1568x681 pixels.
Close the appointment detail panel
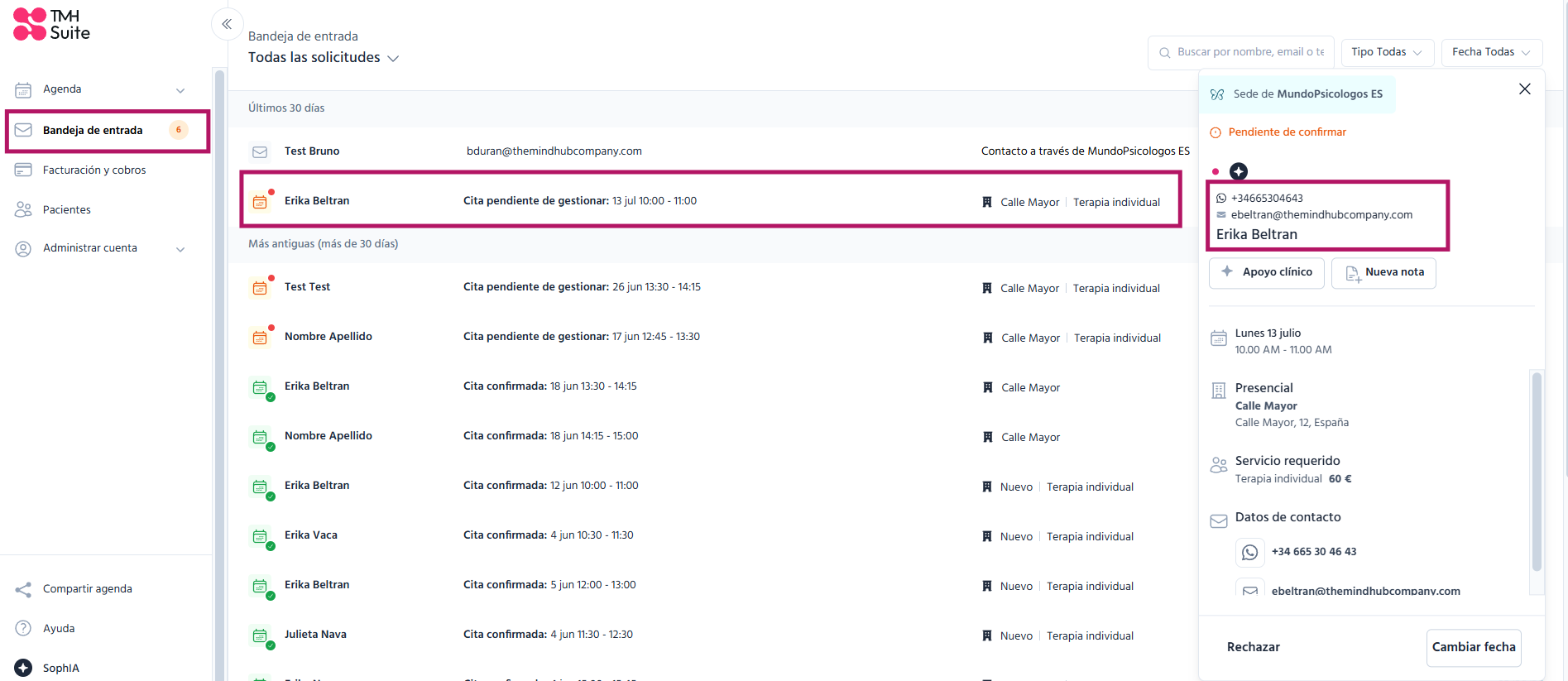tap(1525, 89)
